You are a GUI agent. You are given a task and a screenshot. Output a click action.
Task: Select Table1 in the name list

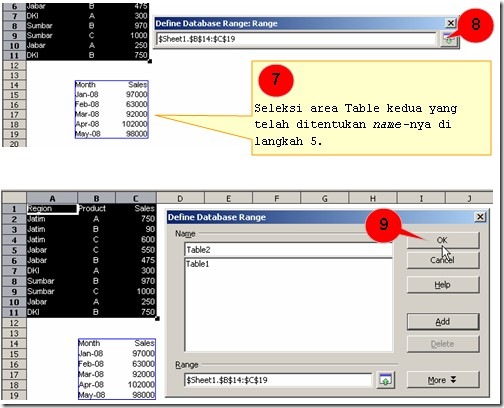pos(198,264)
